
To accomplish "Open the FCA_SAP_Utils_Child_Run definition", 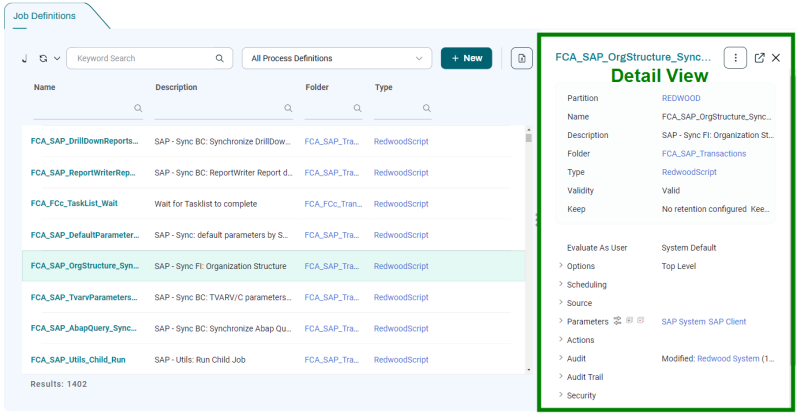I will [78, 359].
